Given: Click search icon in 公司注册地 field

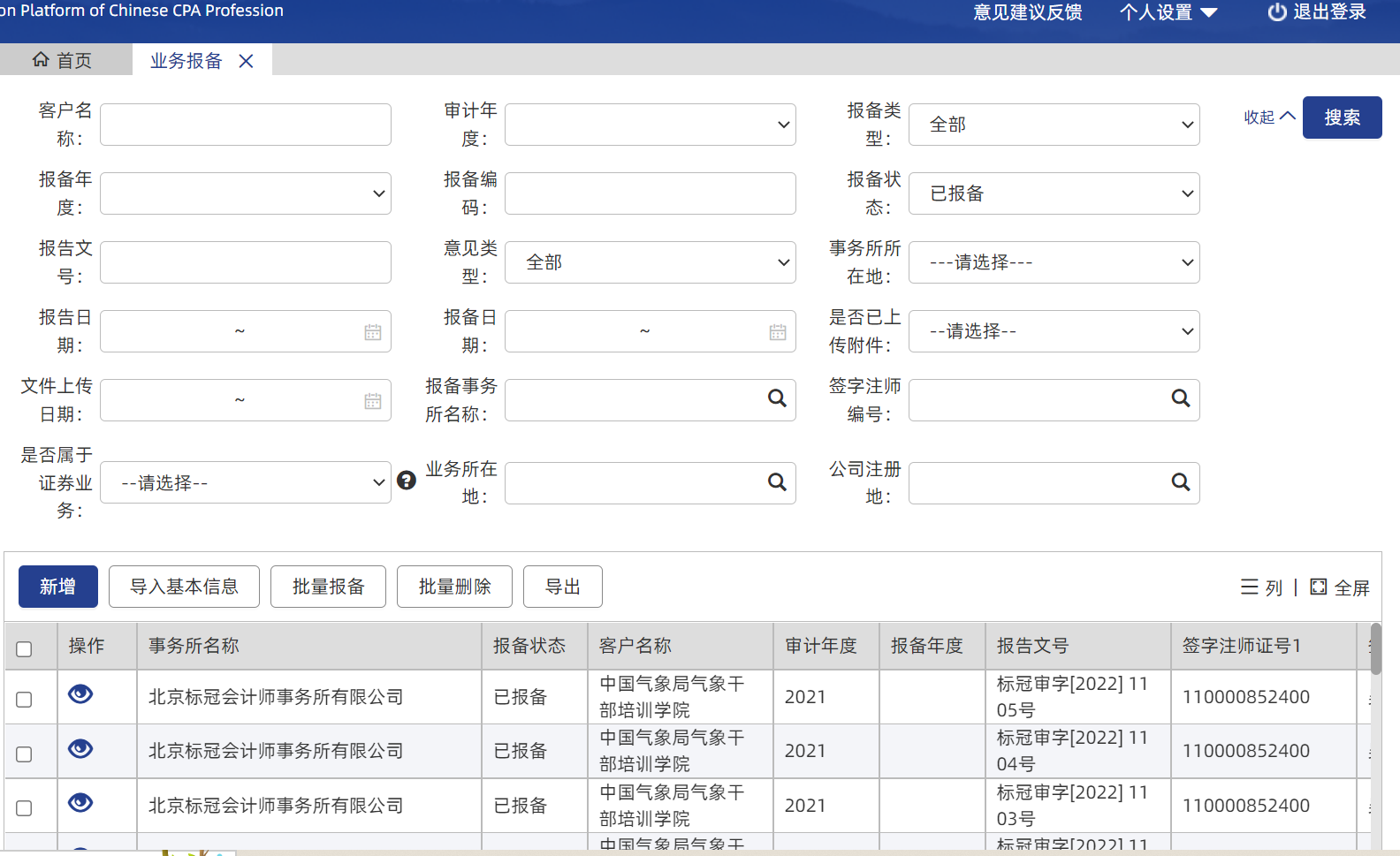Looking at the screenshot, I should pyautogui.click(x=1180, y=482).
